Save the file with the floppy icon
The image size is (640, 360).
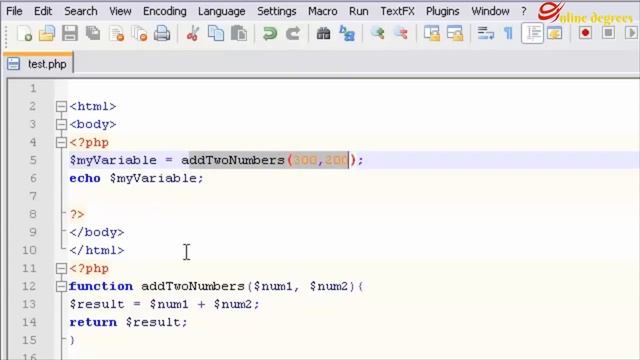pos(70,33)
